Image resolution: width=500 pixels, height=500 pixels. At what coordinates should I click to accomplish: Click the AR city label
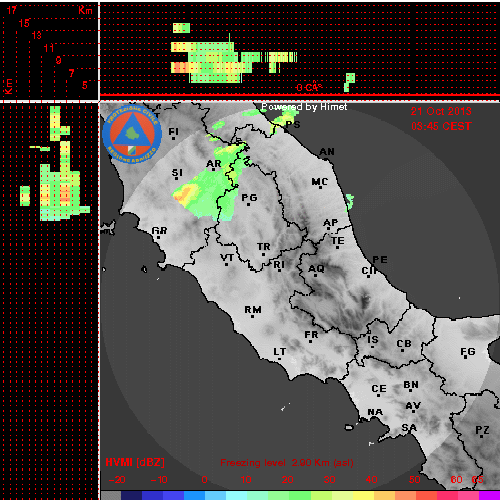[x=214, y=164]
